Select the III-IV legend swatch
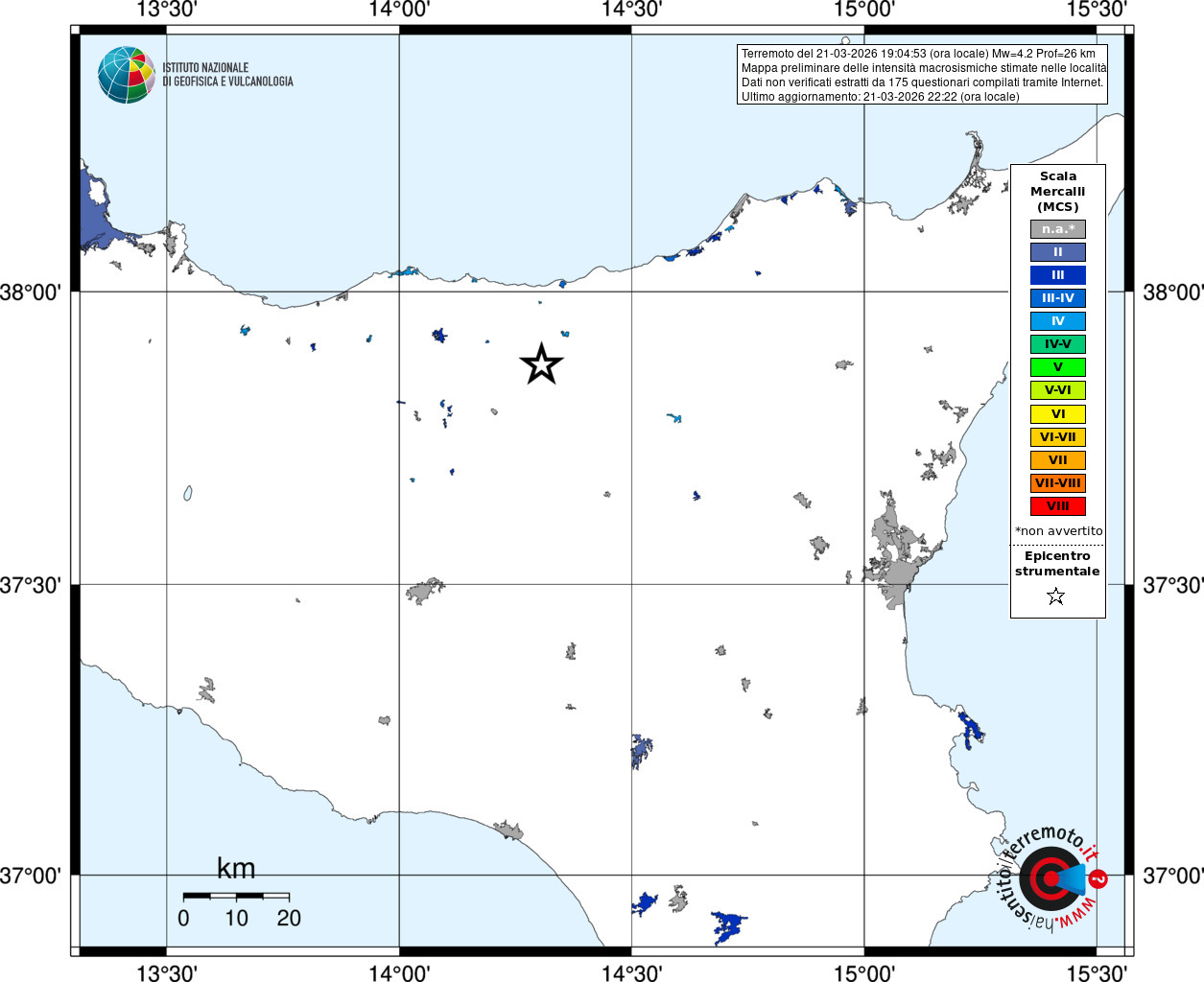This screenshot has height=982, width=1204. (x=1058, y=298)
